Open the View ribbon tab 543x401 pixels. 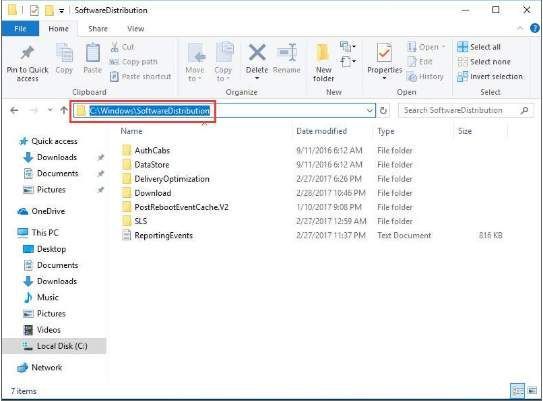[135, 29]
